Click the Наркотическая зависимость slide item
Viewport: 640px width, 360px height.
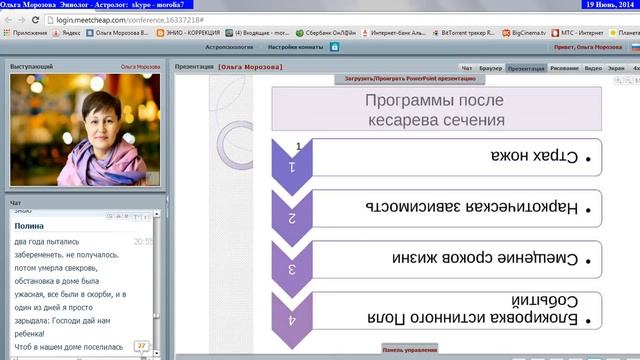[x=456, y=208]
